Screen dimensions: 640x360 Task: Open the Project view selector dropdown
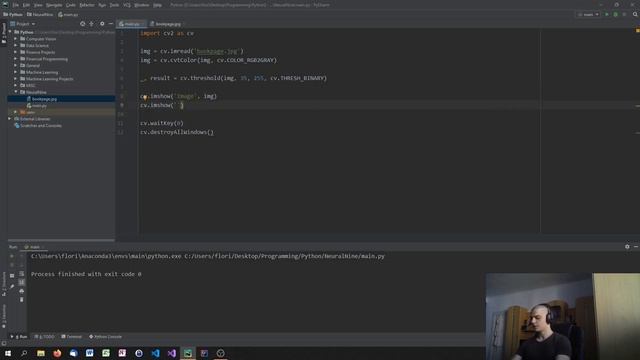(23, 24)
